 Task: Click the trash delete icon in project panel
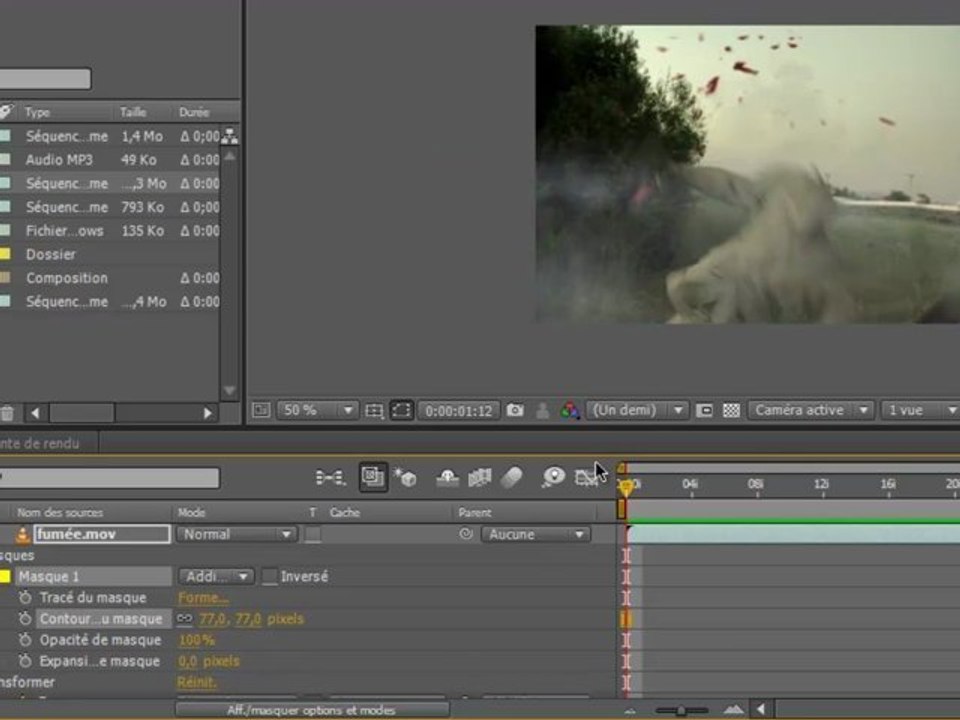(x=7, y=413)
